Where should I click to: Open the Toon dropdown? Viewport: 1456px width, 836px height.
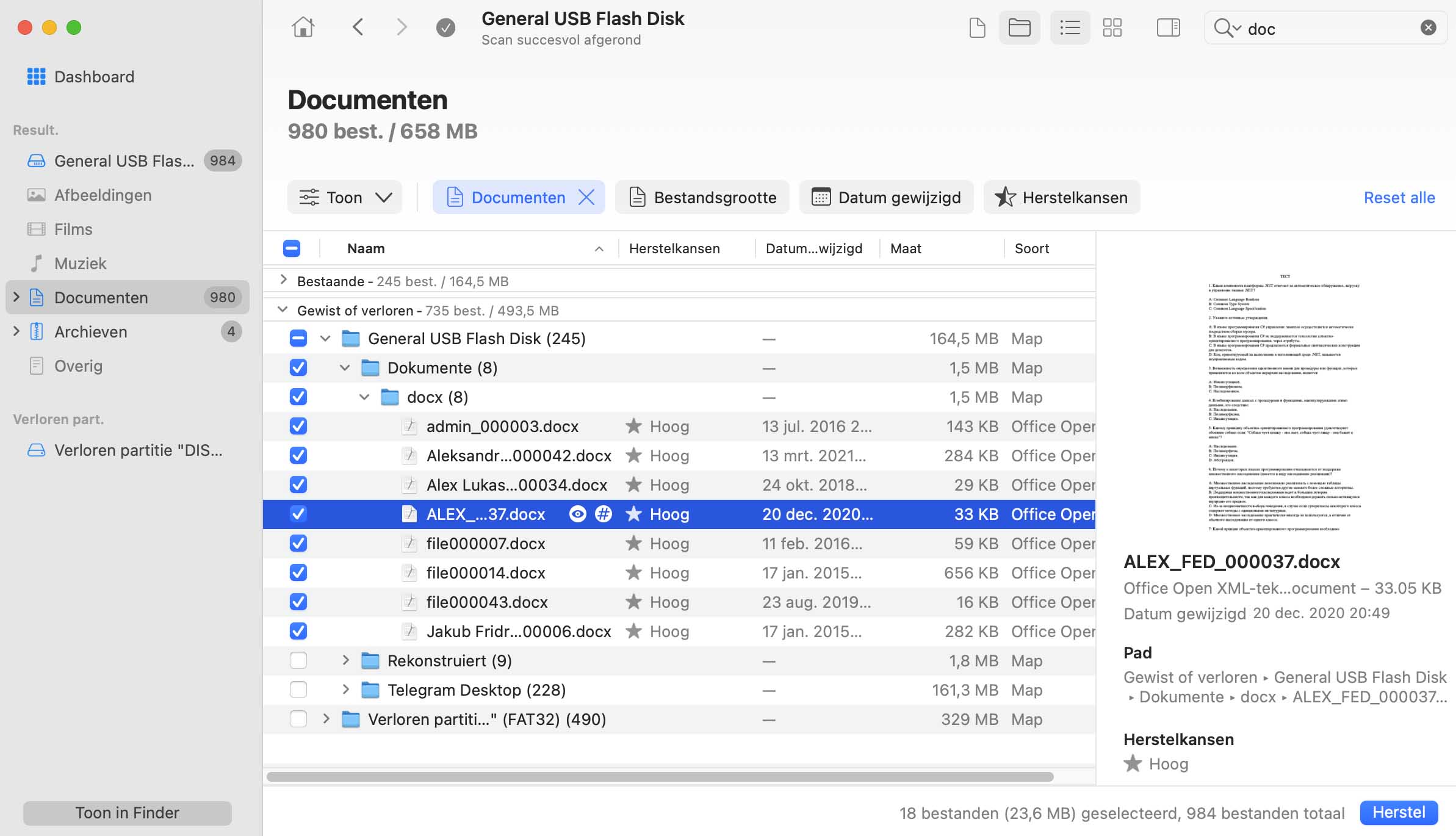[x=345, y=198]
